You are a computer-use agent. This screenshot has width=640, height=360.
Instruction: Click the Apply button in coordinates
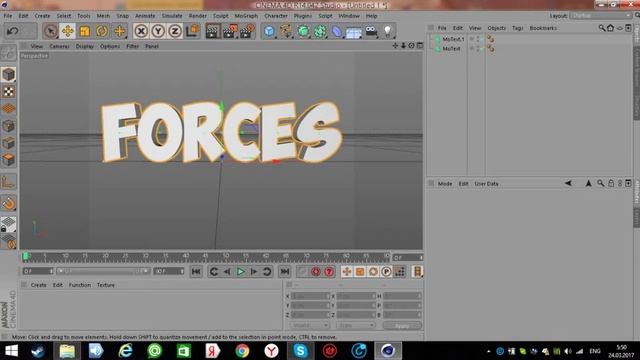402,325
